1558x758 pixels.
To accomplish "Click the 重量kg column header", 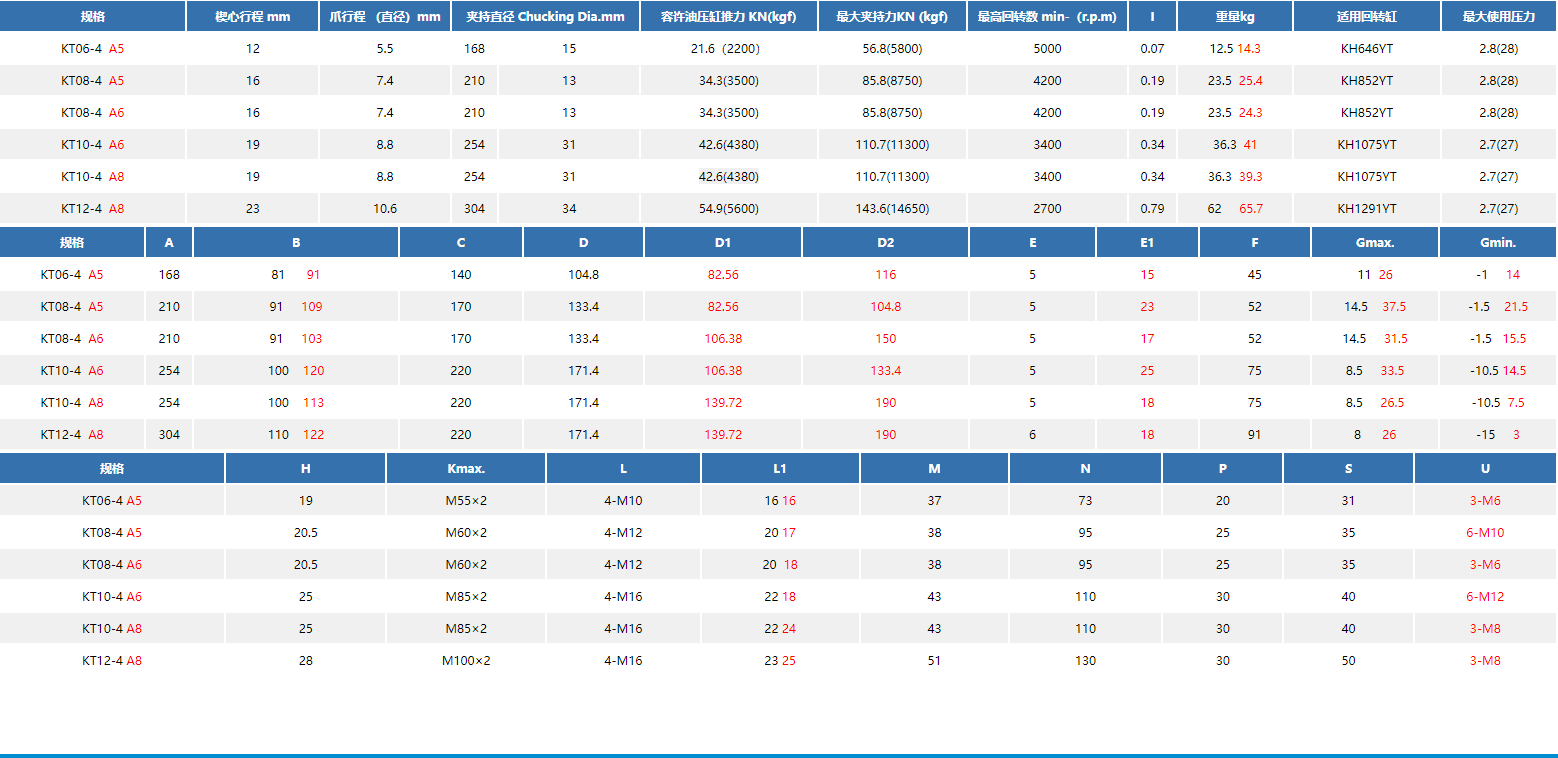I will click(x=1235, y=17).
